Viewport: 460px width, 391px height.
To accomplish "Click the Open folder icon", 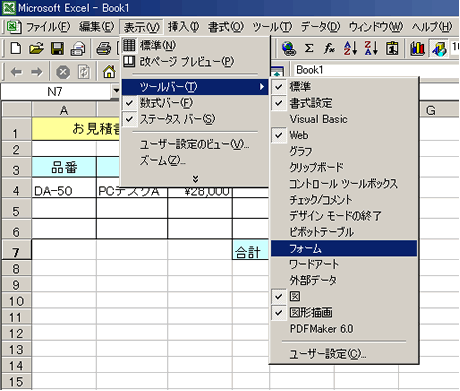I will pyautogui.click(x=36, y=49).
